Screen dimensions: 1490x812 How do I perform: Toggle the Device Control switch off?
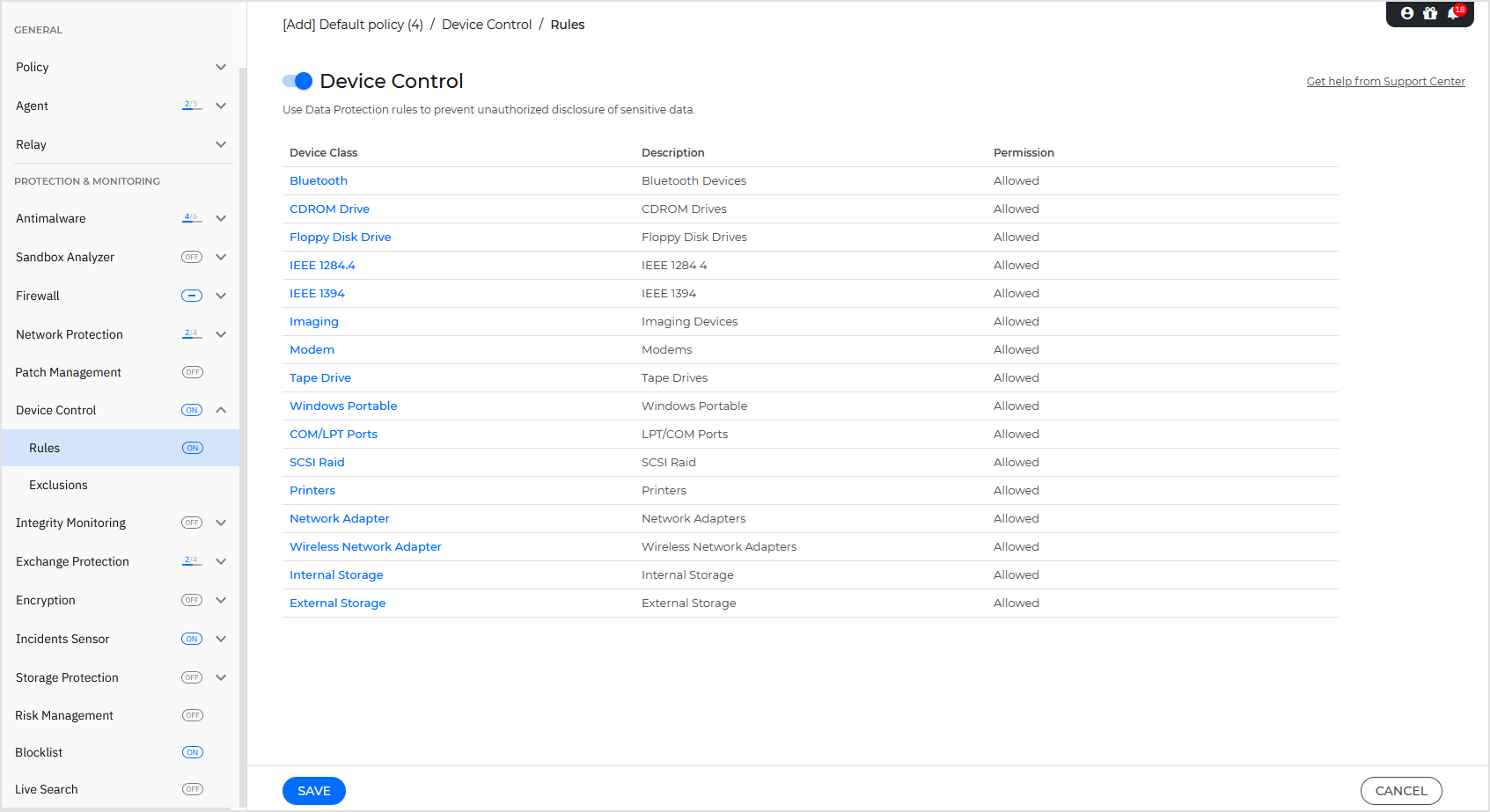(297, 80)
